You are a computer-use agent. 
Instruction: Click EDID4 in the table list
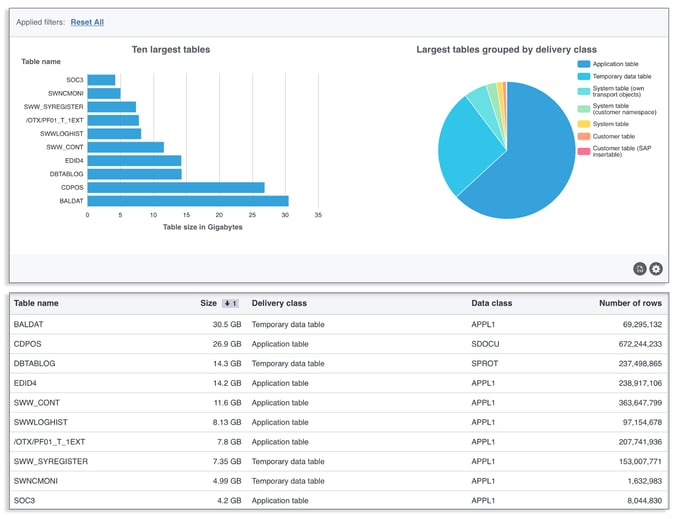pos(25,383)
